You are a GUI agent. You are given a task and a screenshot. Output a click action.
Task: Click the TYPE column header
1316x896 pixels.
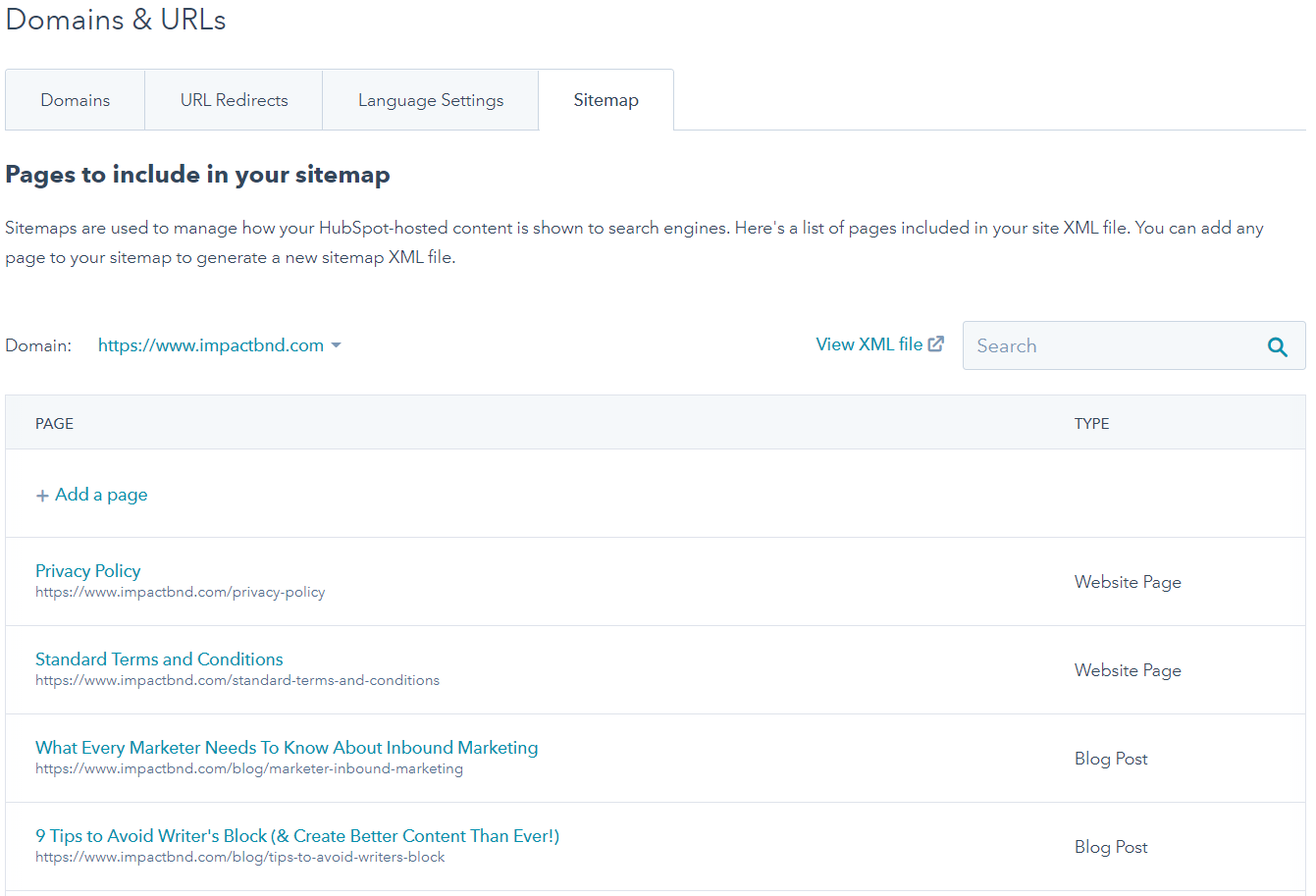1091,424
